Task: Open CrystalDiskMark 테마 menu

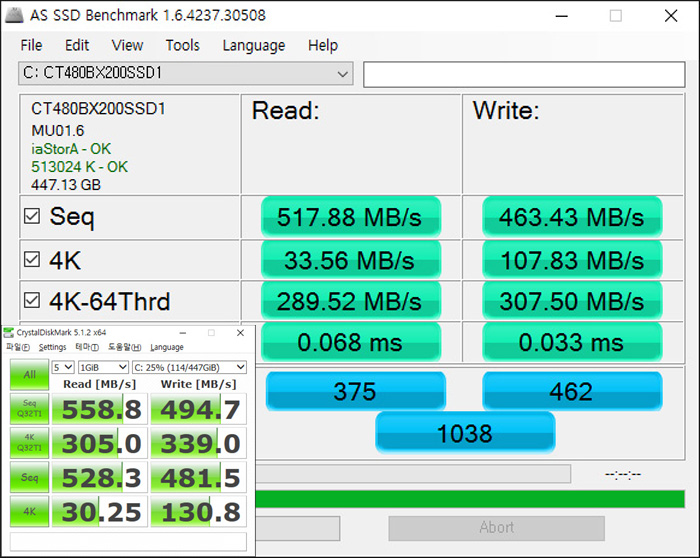Action: (x=87, y=347)
